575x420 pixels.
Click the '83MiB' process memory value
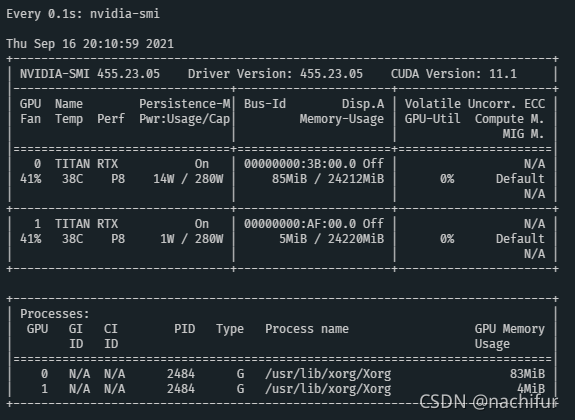pyautogui.click(x=527, y=374)
